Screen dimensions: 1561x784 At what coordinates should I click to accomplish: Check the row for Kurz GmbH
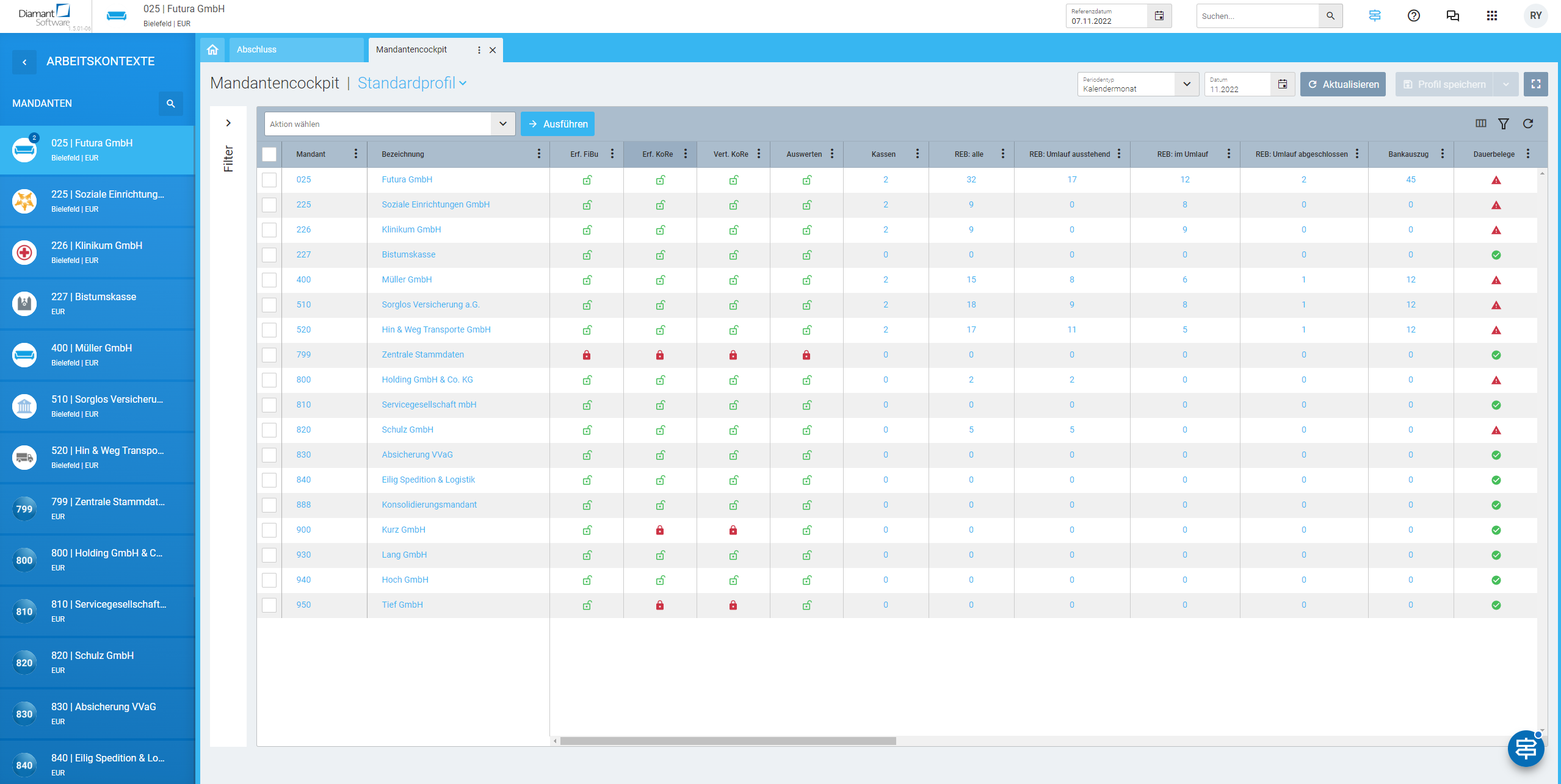pos(269,530)
